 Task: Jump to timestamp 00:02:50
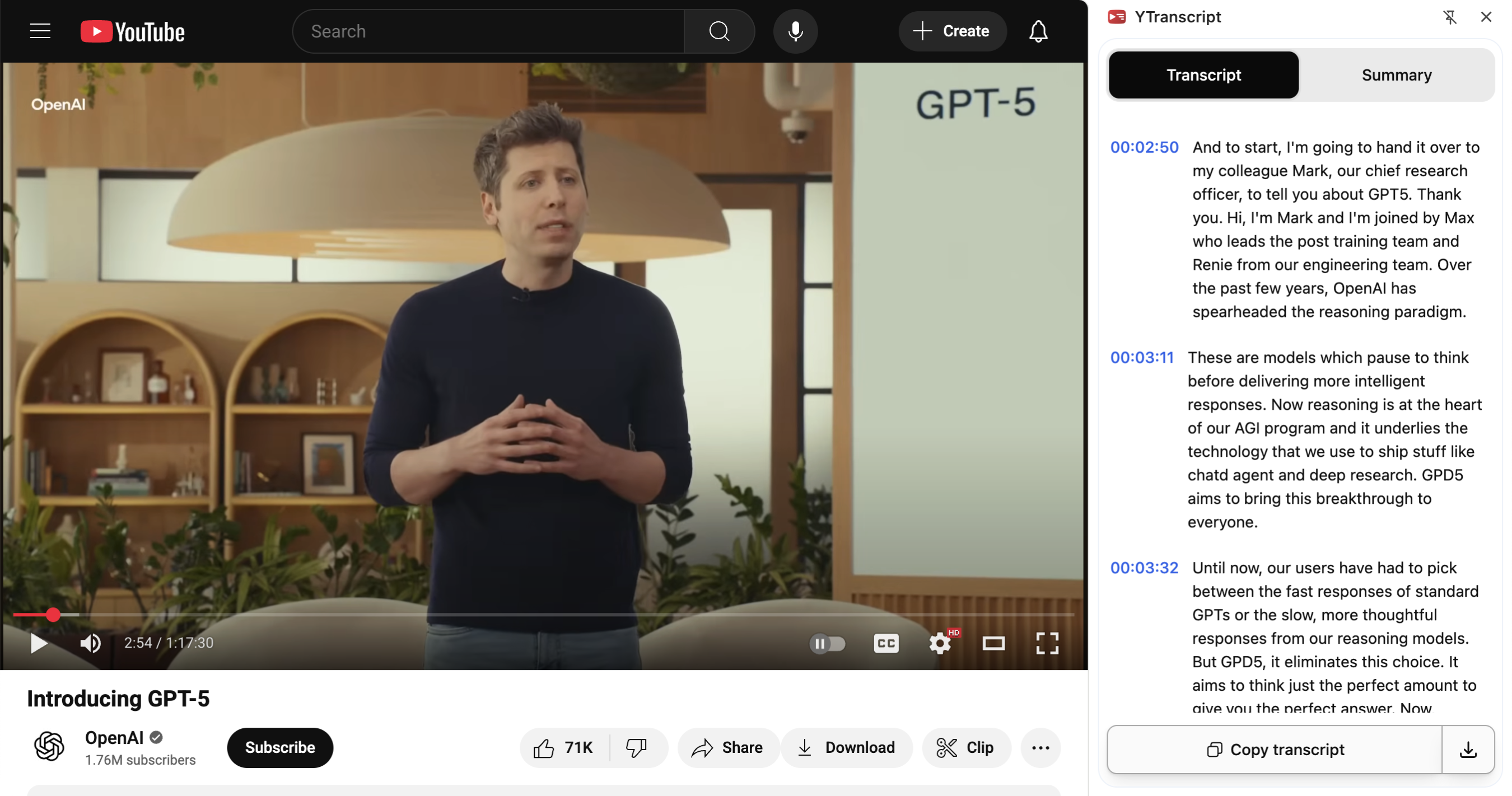tap(1144, 147)
